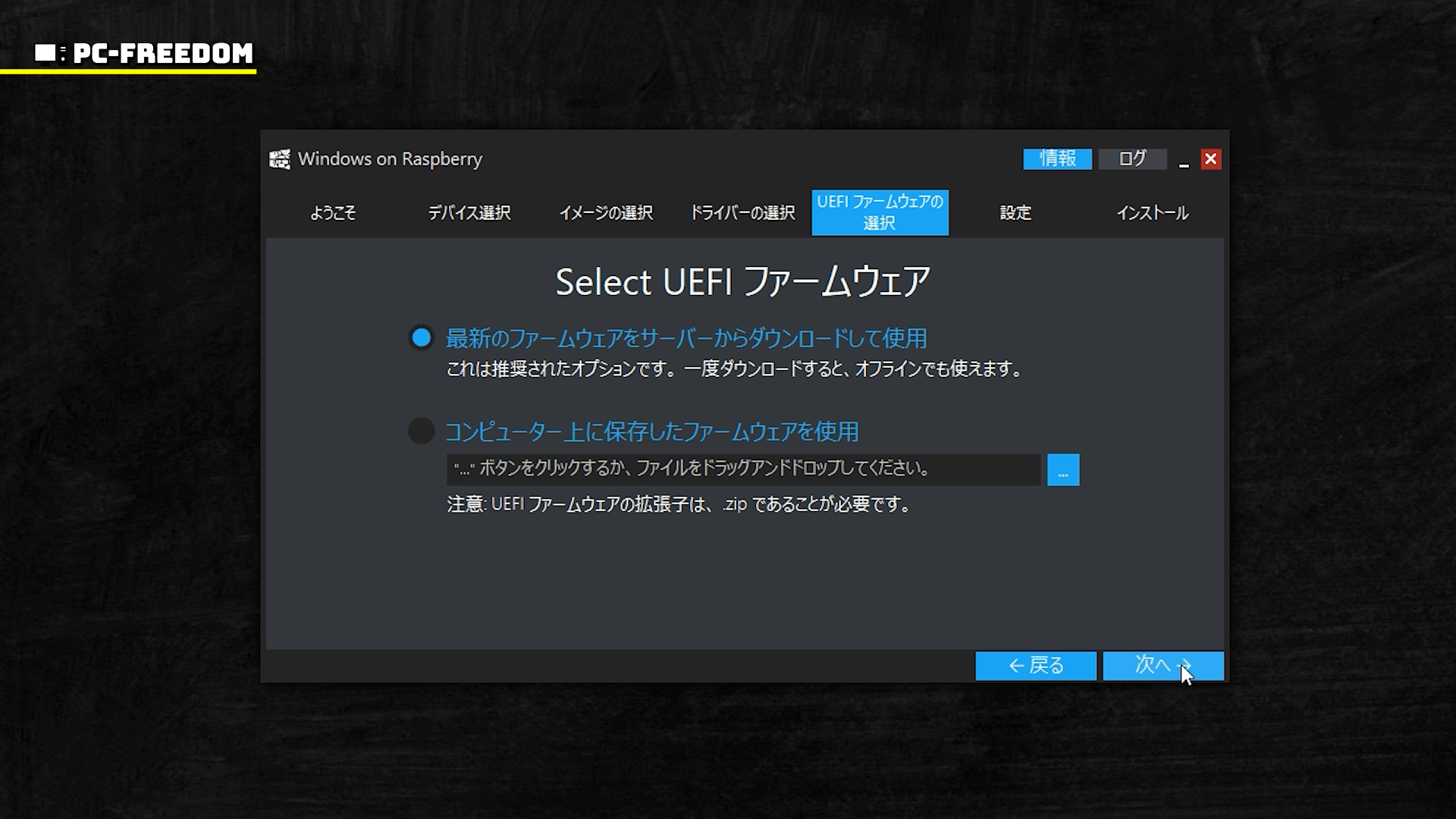Select the UEFI ファームウェアの選択 tab
The image size is (1456, 819).
880,212
